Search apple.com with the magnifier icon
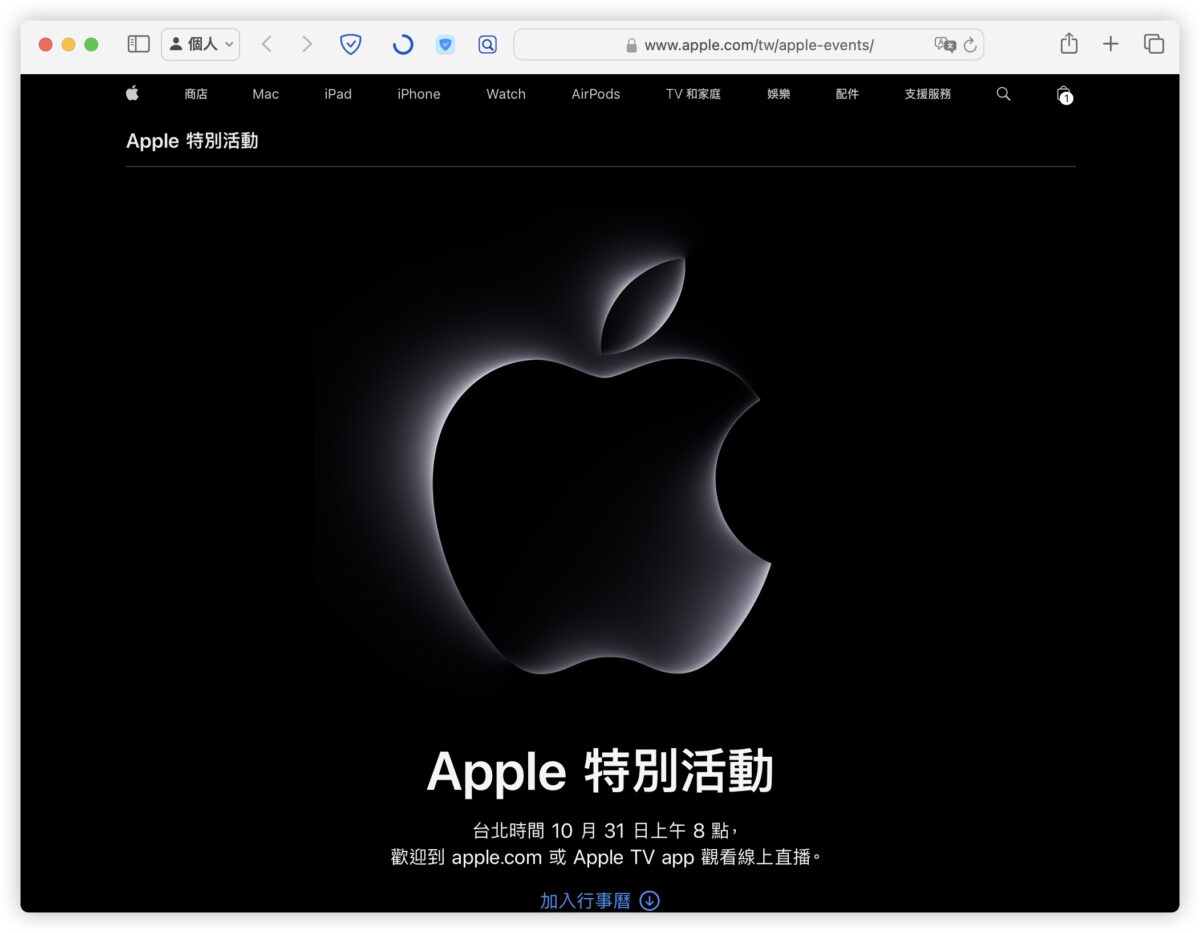The image size is (1200, 933). point(1003,94)
